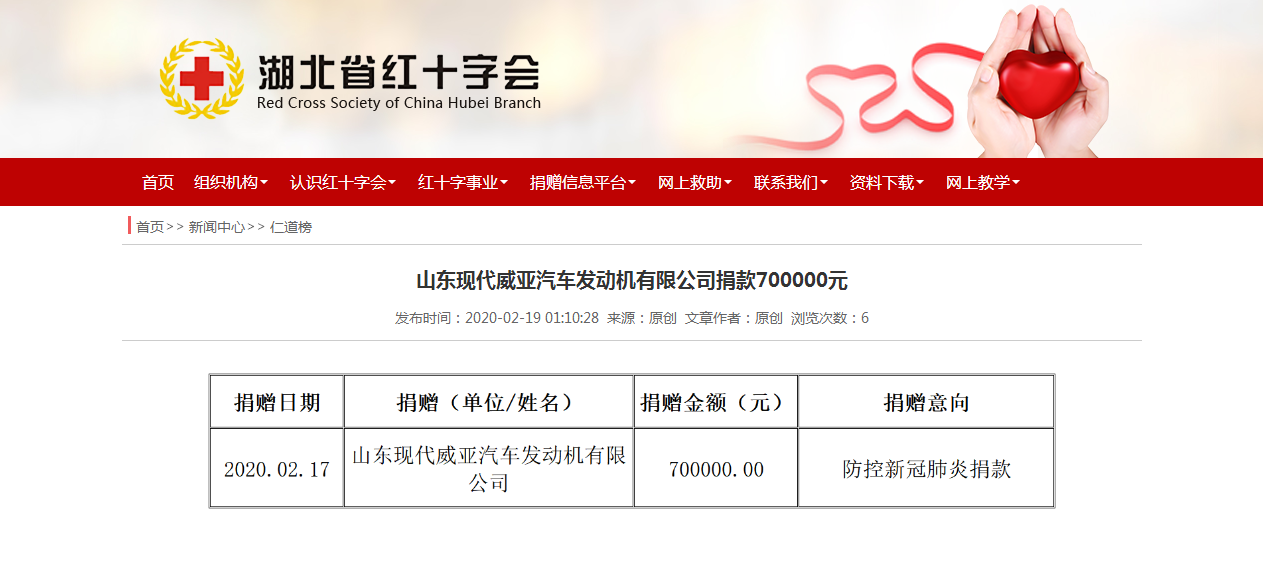This screenshot has height=574, width=1263.
Task: Expand the 联系我们 dropdown menu
Action: tap(791, 183)
